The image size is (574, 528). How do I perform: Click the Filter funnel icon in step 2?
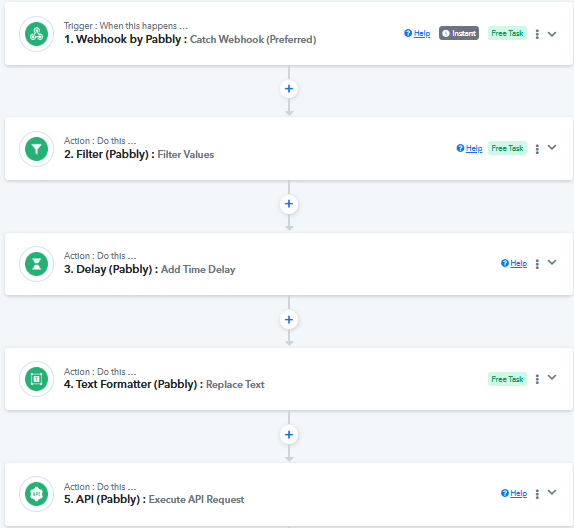tap(36, 149)
